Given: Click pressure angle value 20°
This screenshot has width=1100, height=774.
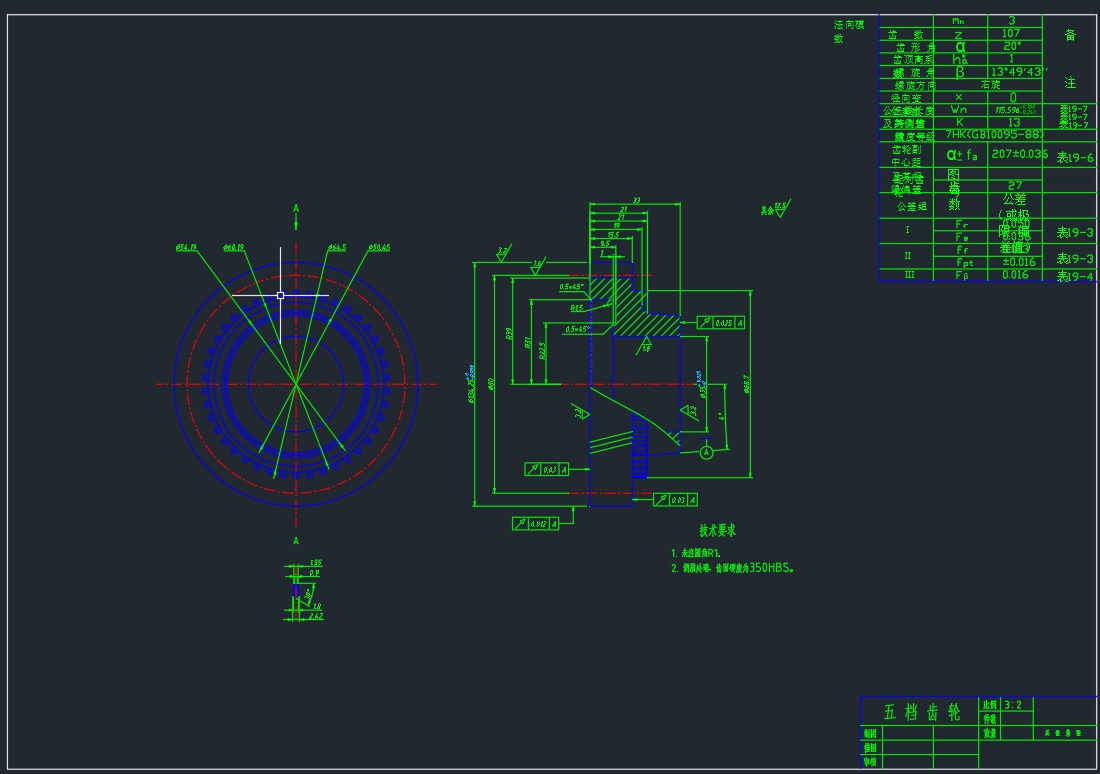Looking at the screenshot, I should coord(1012,46).
